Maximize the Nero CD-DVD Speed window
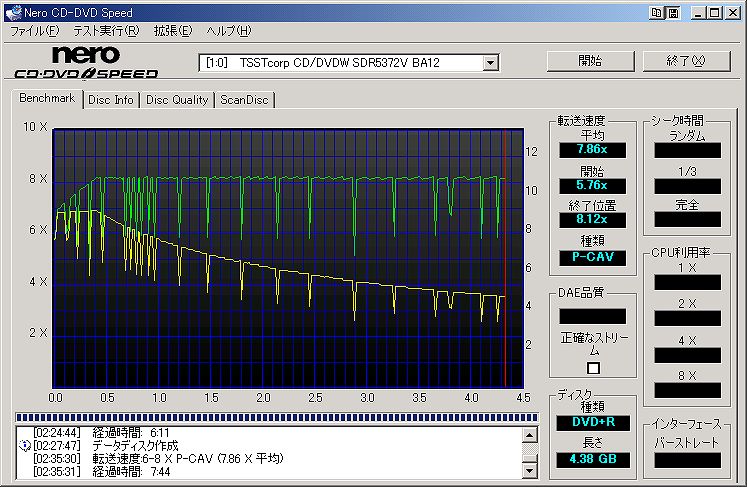747x487 pixels. 715,13
